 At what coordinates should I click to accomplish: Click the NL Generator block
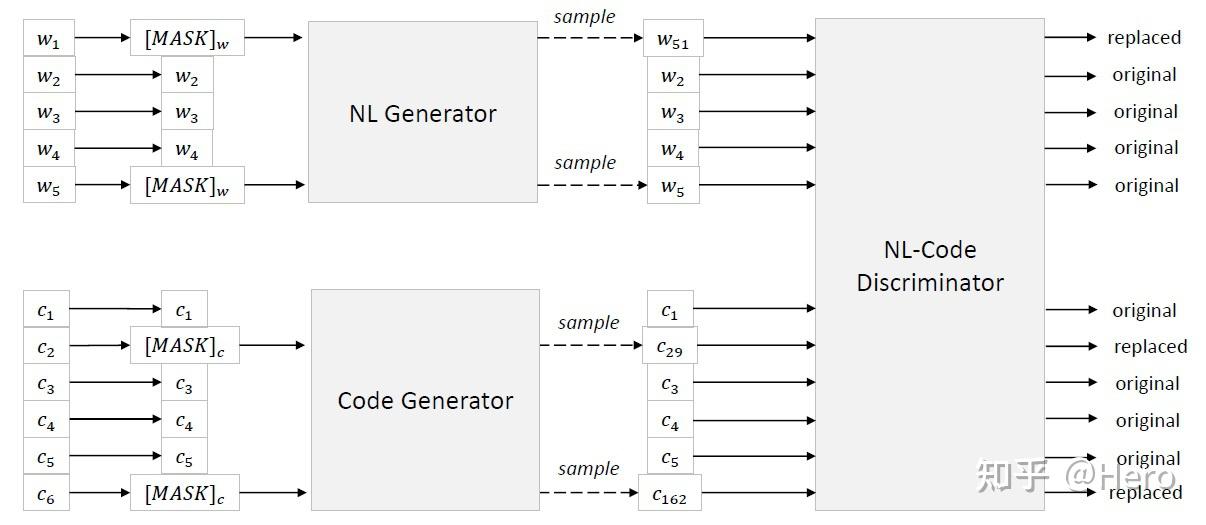(422, 112)
